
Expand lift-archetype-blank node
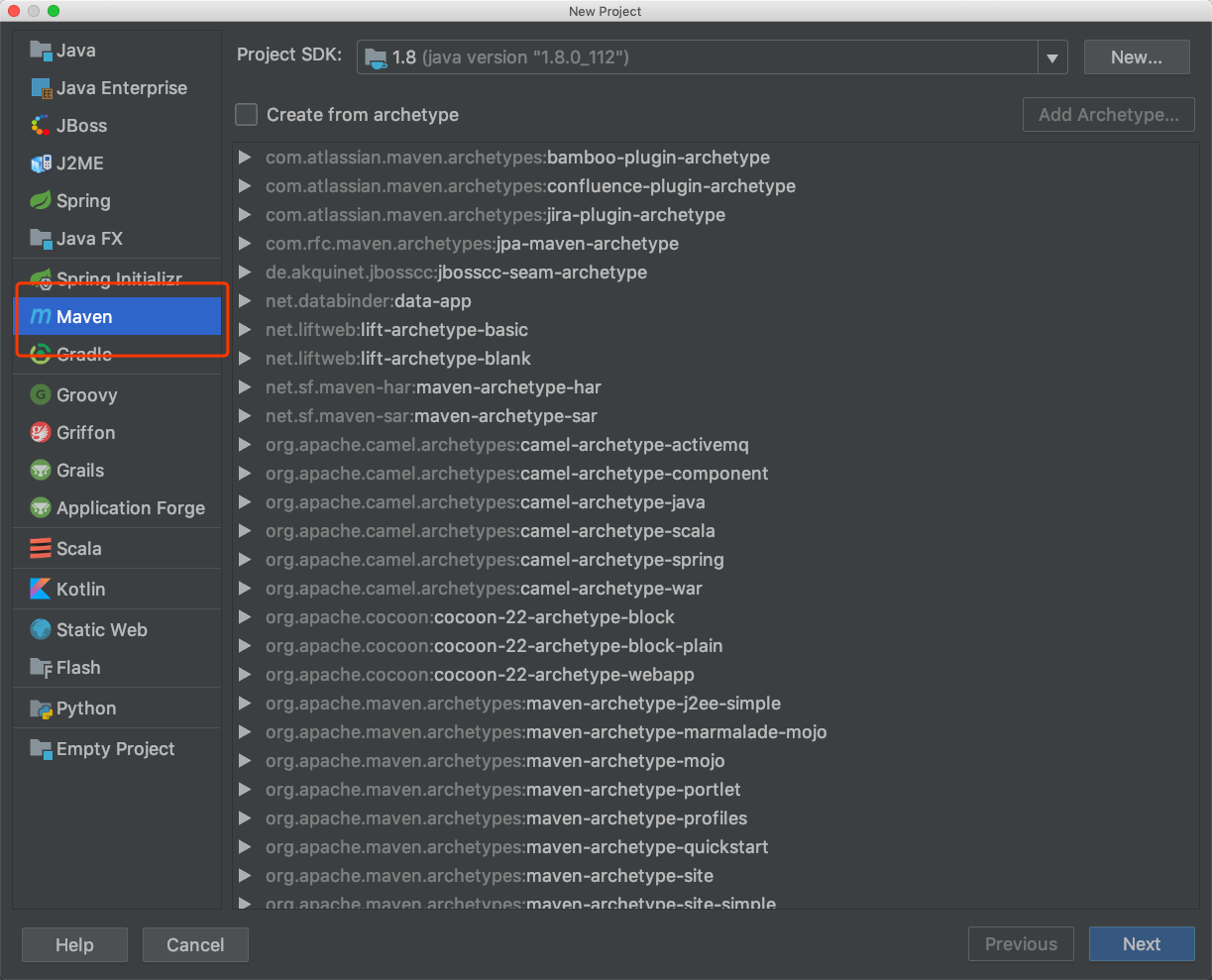tap(246, 359)
